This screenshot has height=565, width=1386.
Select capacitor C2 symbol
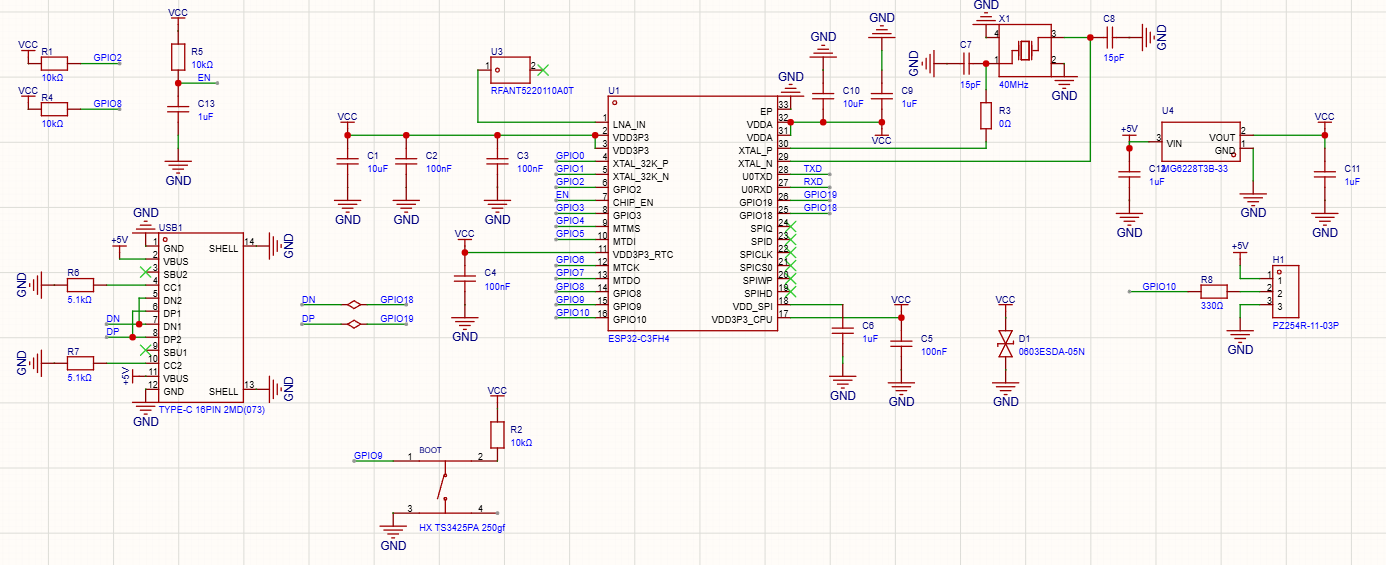[406, 162]
